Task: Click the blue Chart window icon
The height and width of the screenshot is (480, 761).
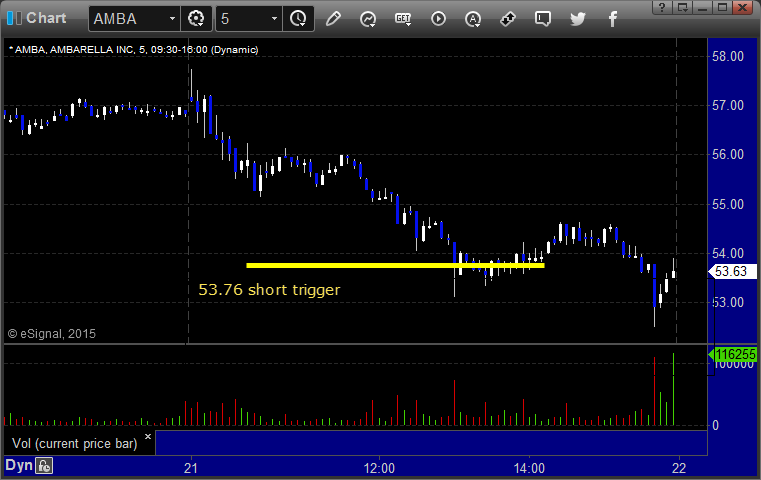Action: pyautogui.click(x=14, y=18)
